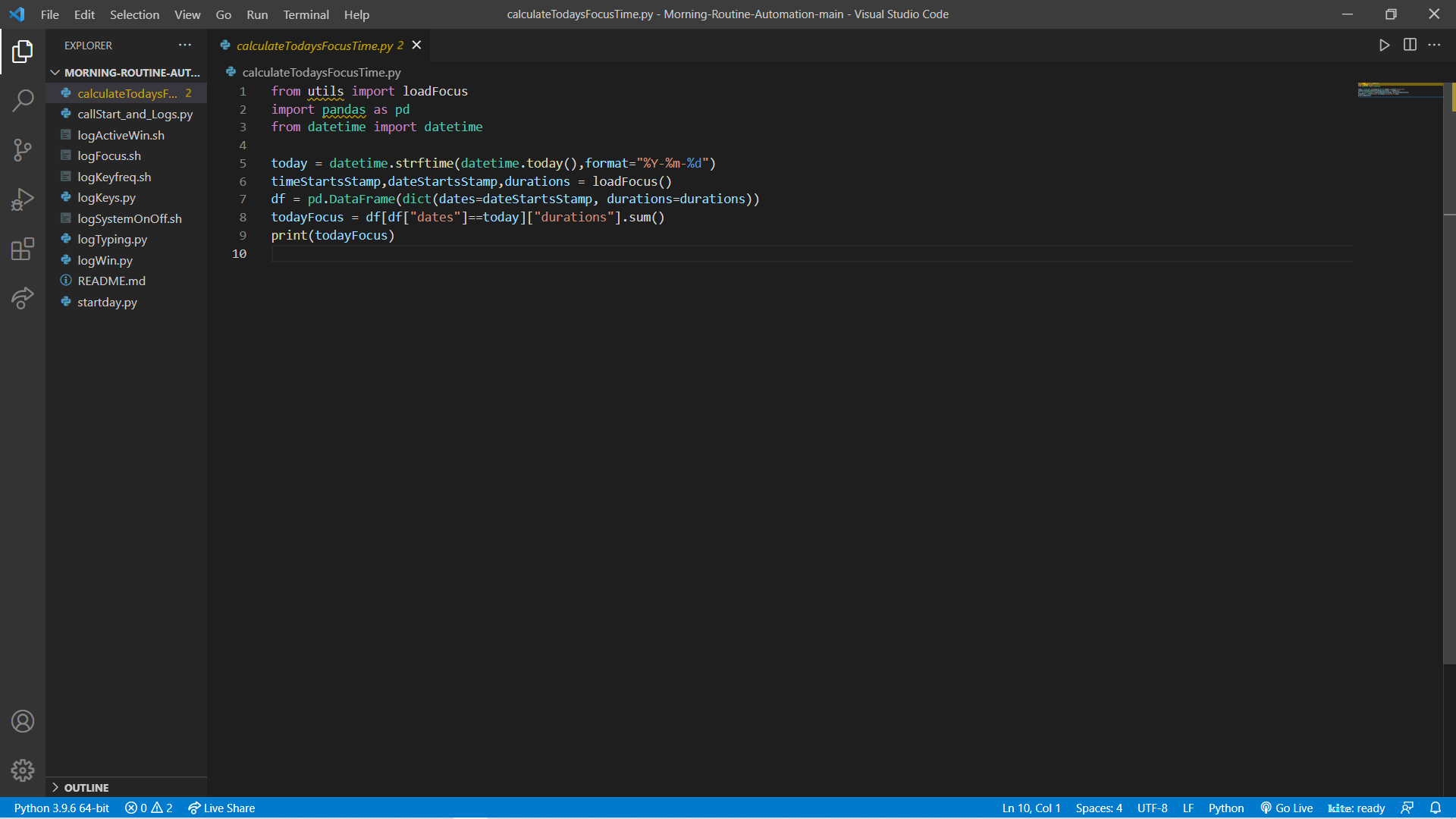1456x819 pixels.
Task: Open the Explorer views and more actions menu
Action: pyautogui.click(x=185, y=45)
